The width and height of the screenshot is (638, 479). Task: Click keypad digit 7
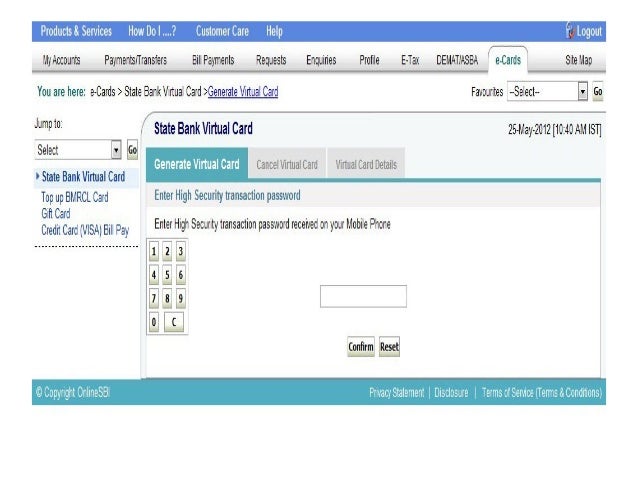(x=154, y=299)
